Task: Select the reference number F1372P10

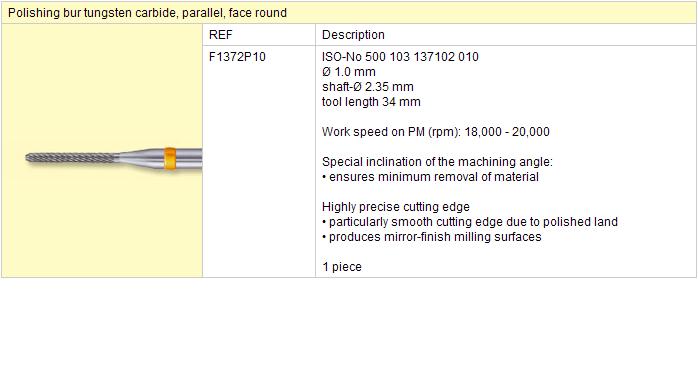Action: coord(237,57)
